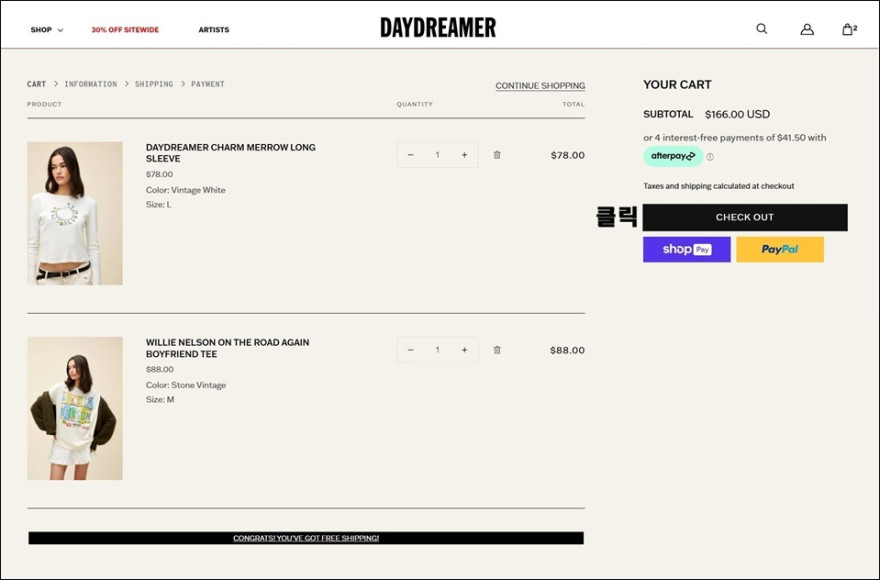Go to the Payment breadcrumb step
This screenshot has height=580, width=880.
tap(208, 84)
